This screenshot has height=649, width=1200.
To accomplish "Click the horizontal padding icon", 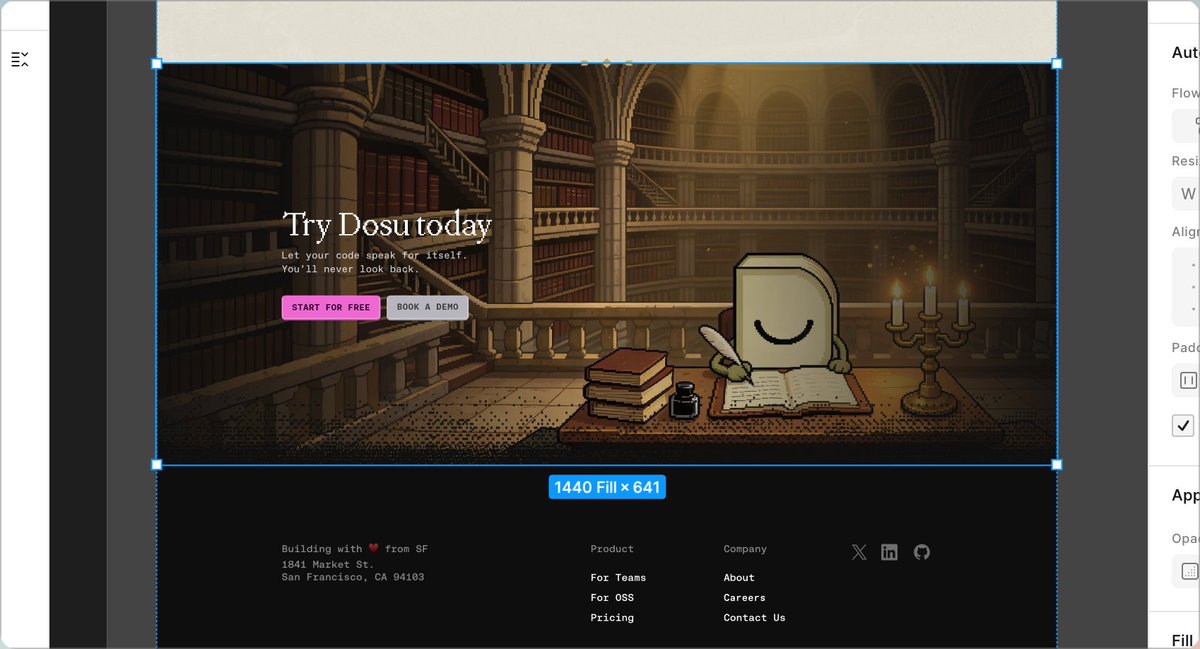I will [x=1188, y=380].
